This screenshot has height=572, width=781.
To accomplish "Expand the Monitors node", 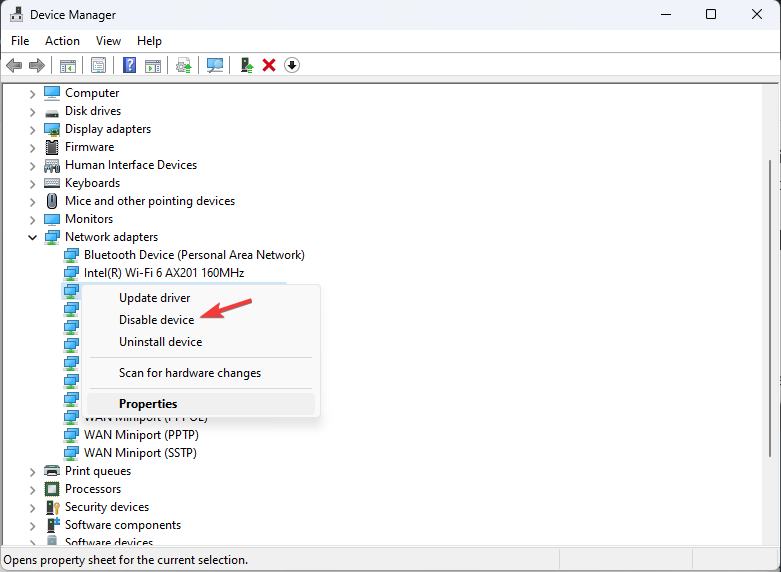I will (x=32, y=219).
